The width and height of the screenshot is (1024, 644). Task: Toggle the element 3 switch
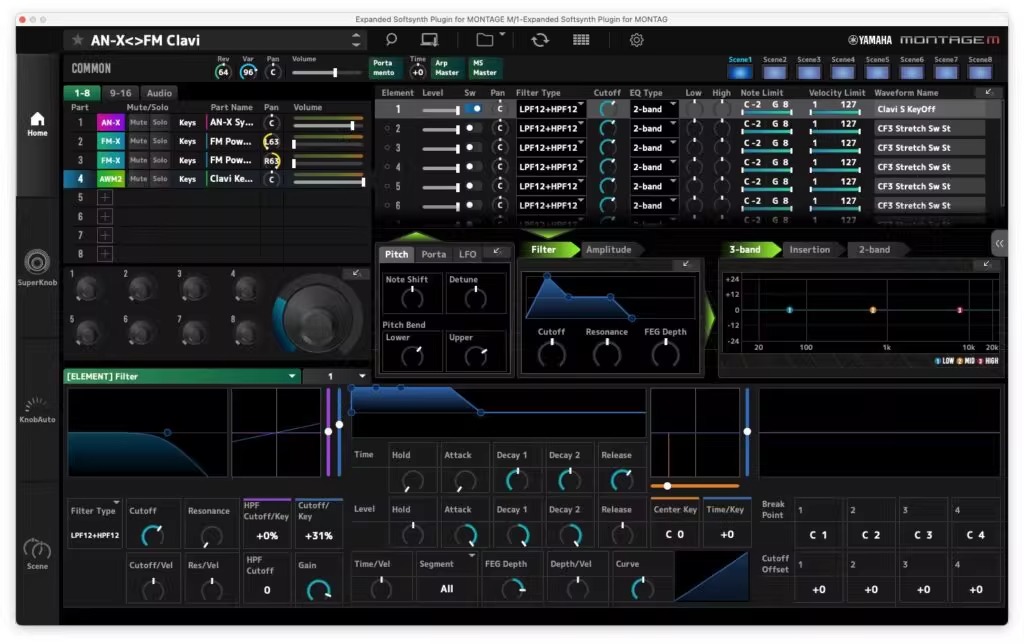coord(472,148)
